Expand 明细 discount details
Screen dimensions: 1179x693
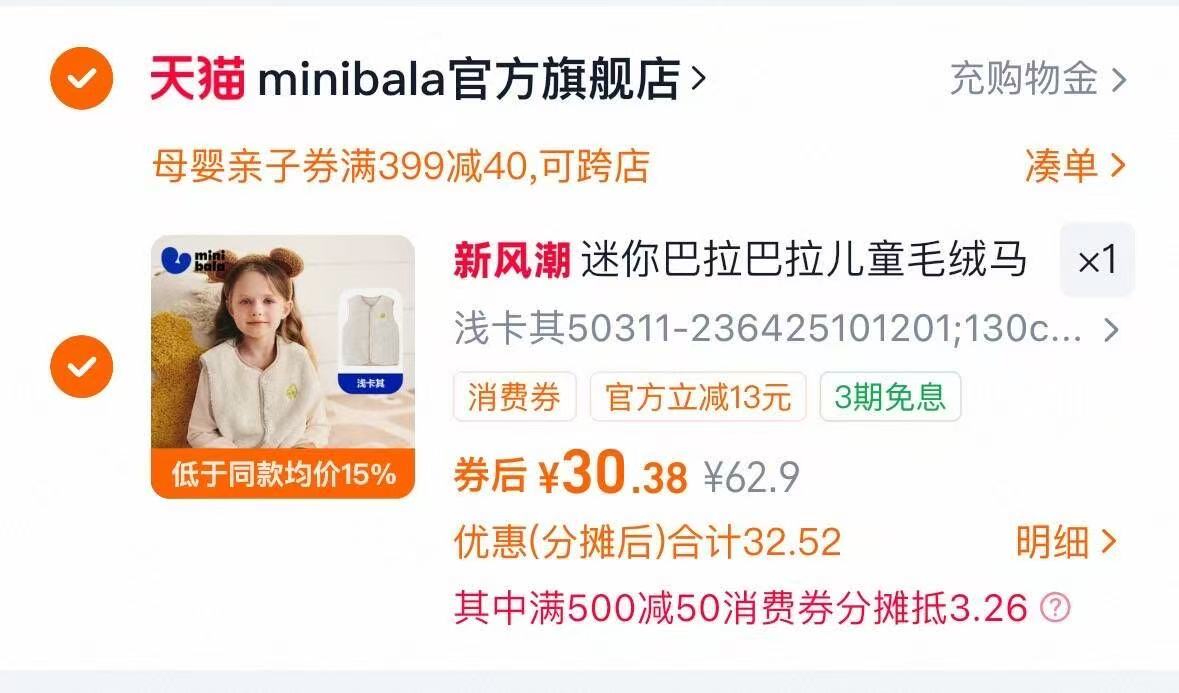1066,542
